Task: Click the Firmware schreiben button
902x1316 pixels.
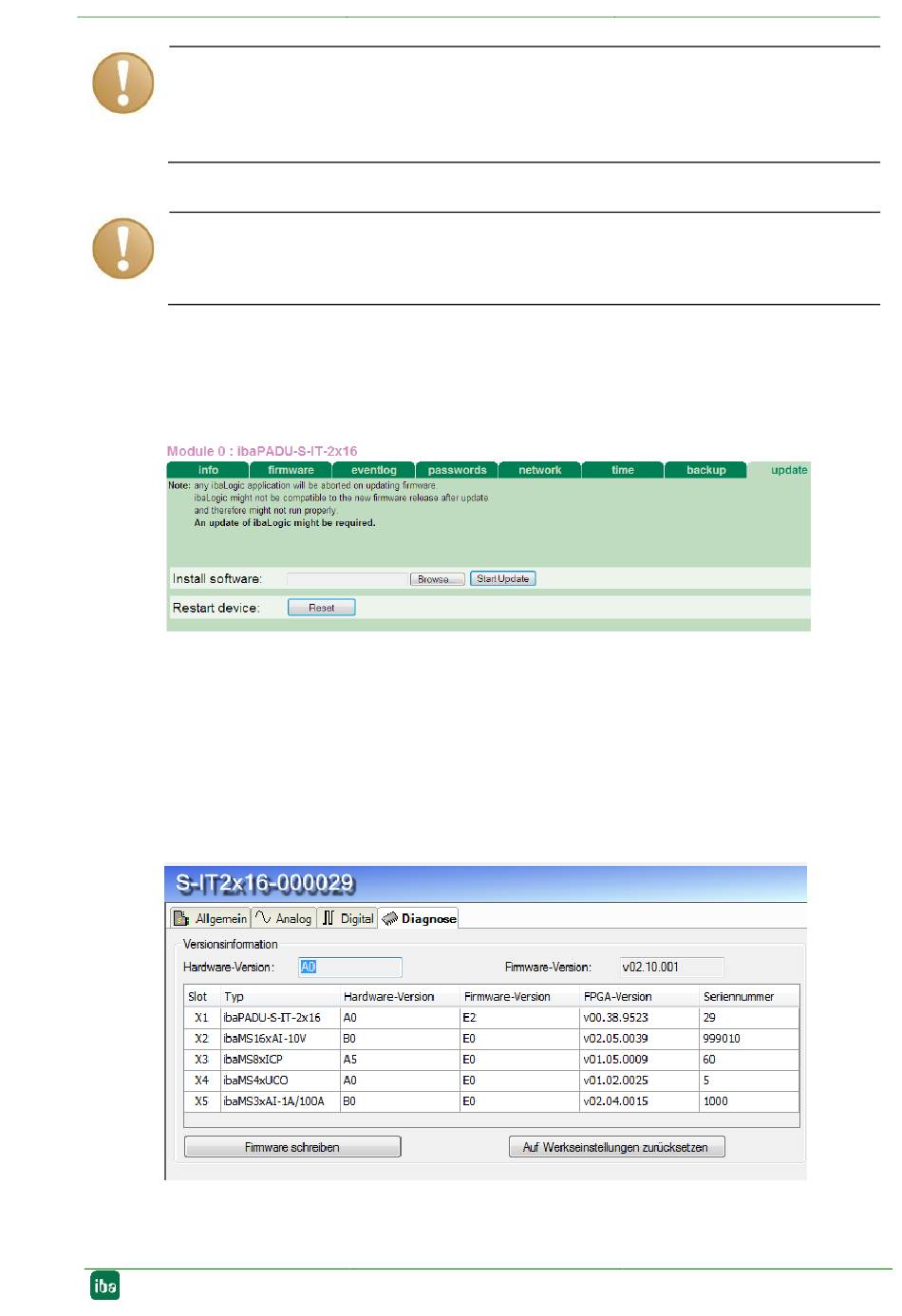Action: [292, 1147]
